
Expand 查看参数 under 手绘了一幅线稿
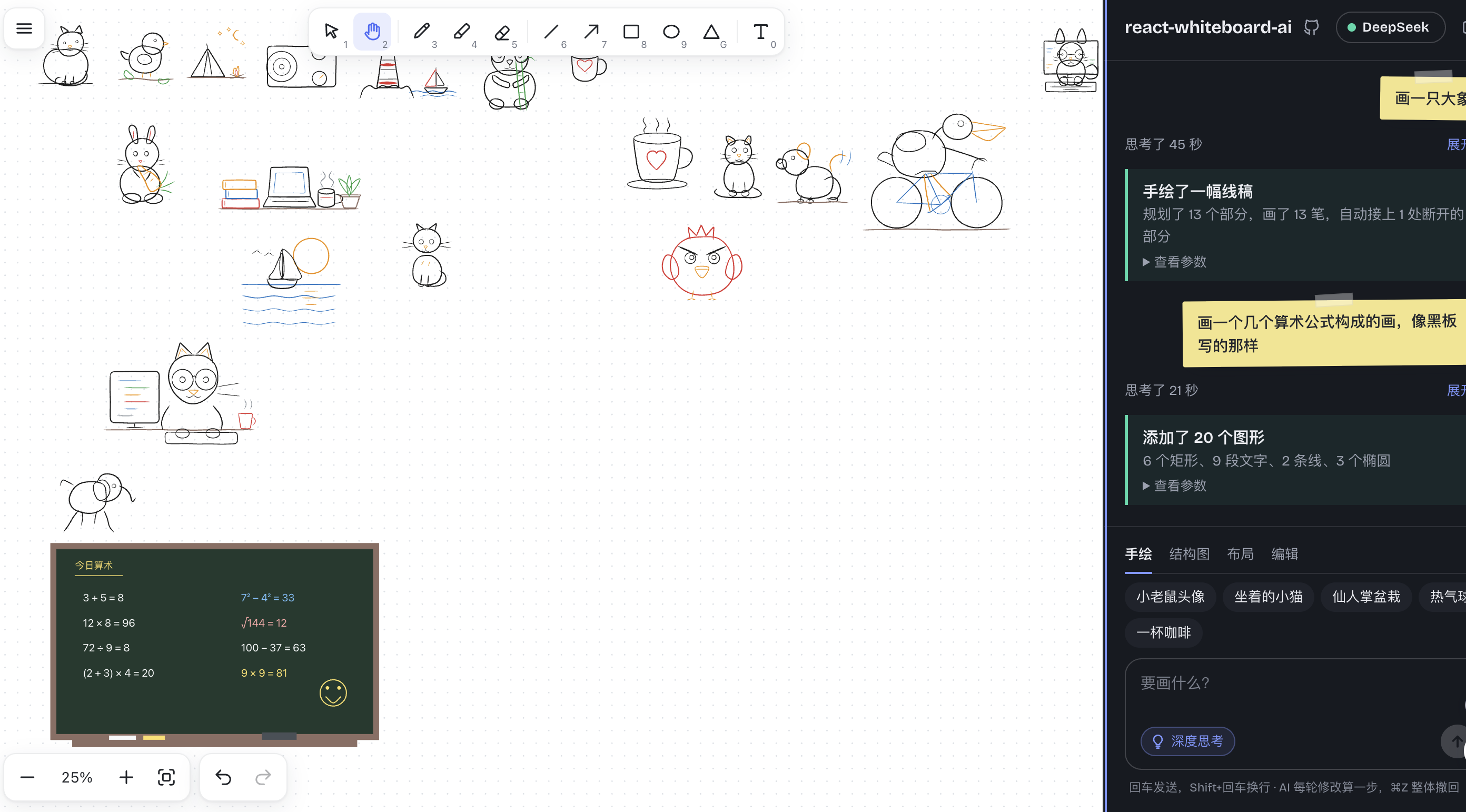pos(1175,262)
